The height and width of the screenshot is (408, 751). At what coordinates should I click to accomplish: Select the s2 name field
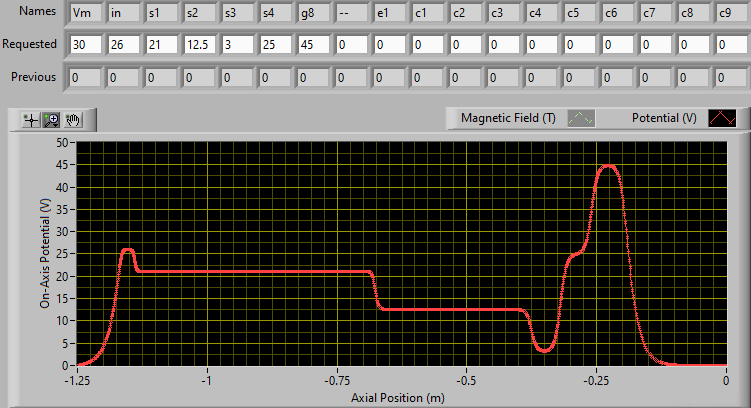(200, 13)
